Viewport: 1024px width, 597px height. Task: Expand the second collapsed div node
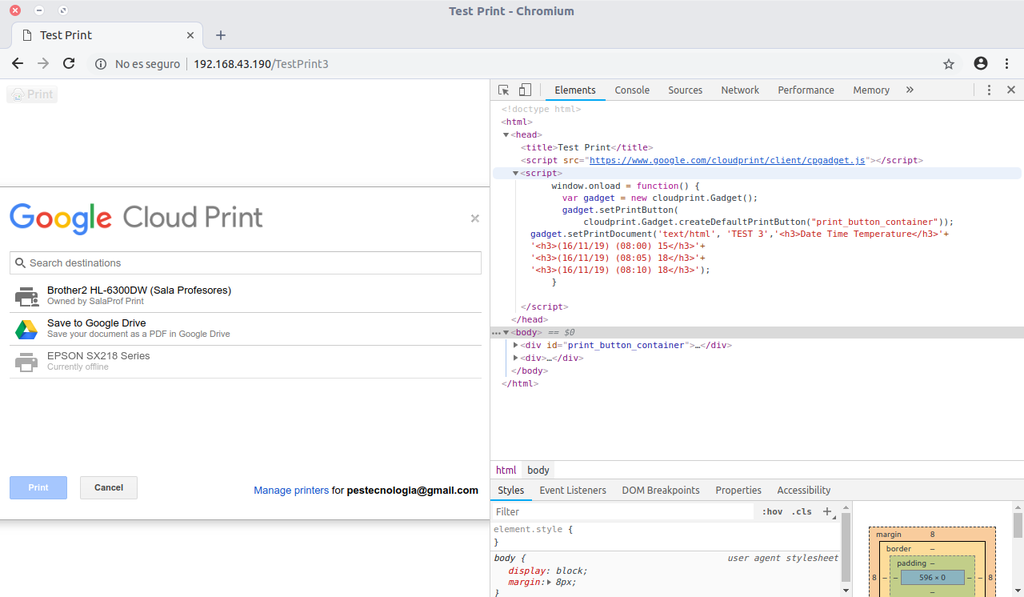tap(515, 358)
